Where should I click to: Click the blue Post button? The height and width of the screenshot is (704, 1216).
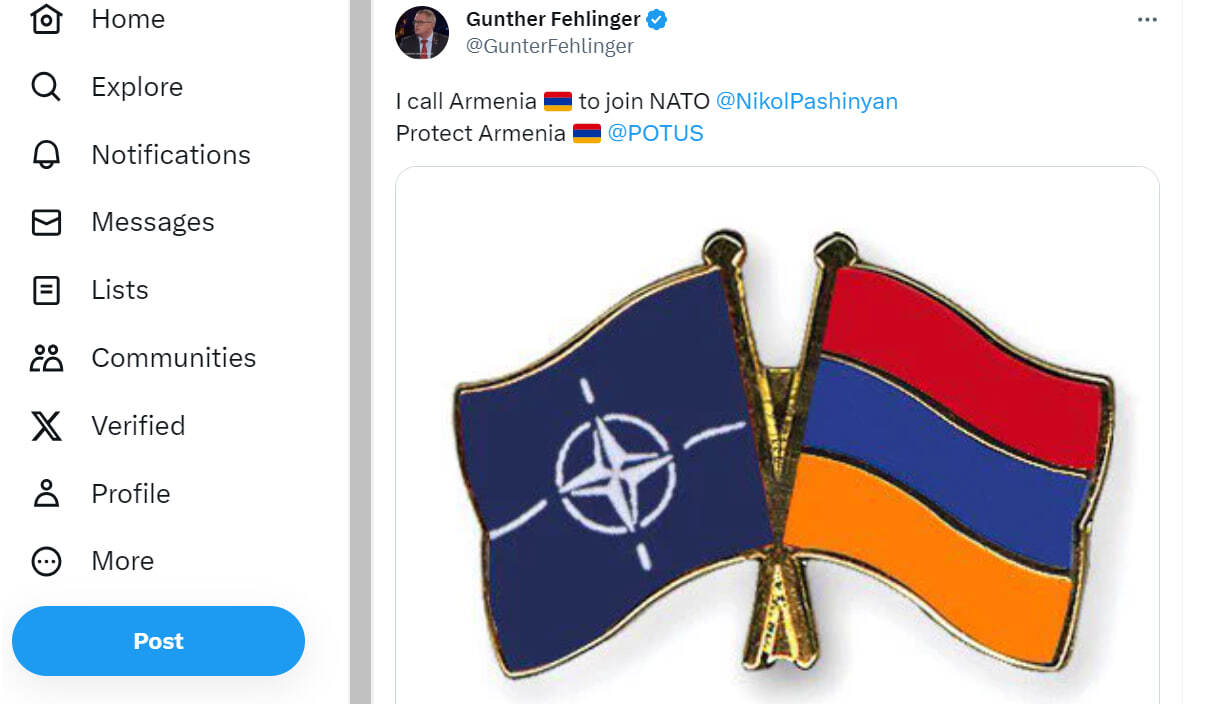(158, 641)
